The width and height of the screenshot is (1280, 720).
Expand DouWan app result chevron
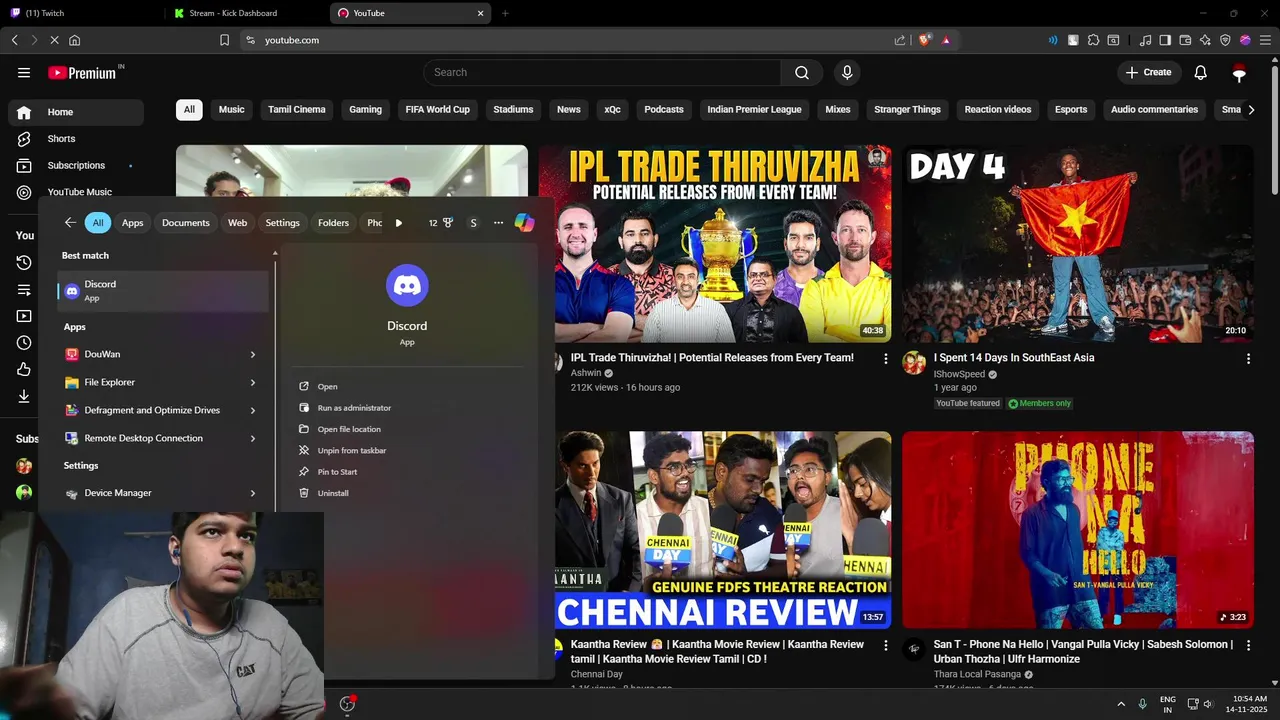pos(253,354)
